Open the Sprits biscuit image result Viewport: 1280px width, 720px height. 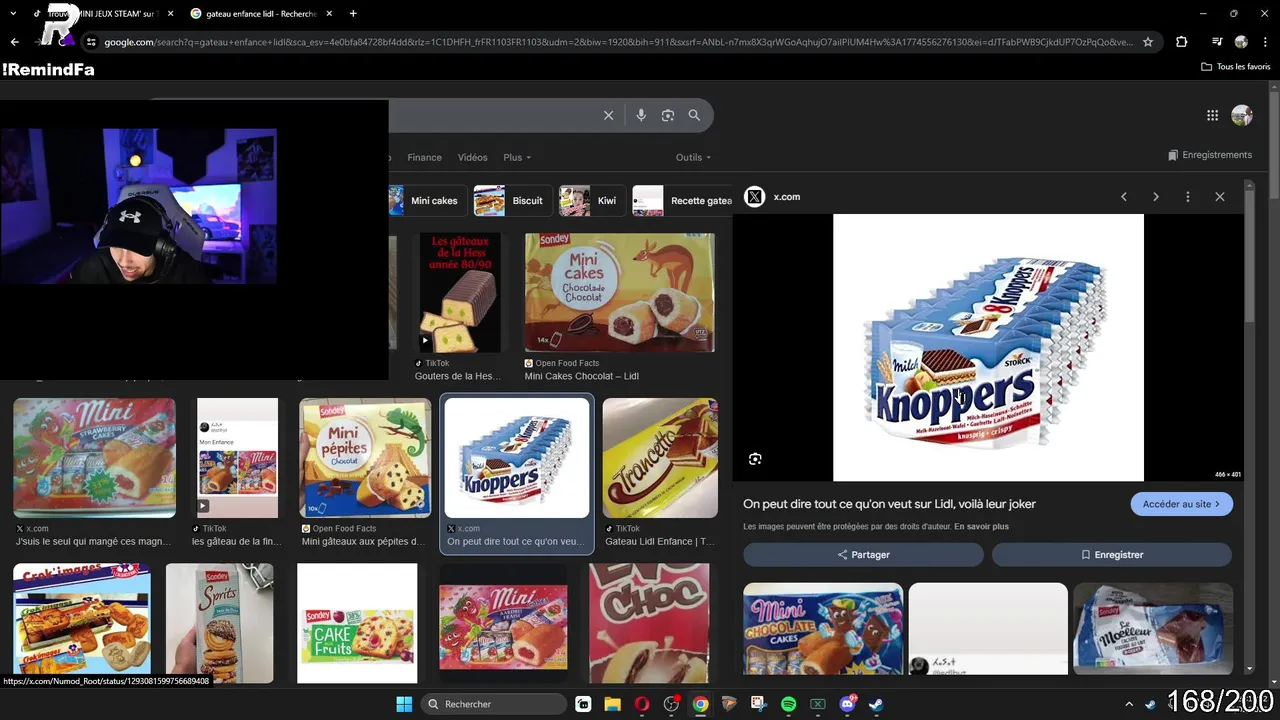[x=219, y=623]
